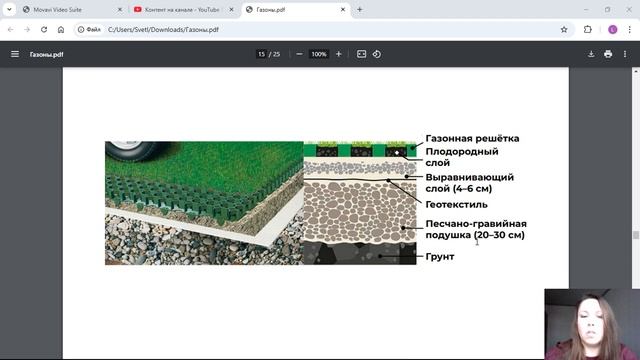This screenshot has height=360, width=640.
Task: Click the label Газонная решётка
Action: [472, 138]
